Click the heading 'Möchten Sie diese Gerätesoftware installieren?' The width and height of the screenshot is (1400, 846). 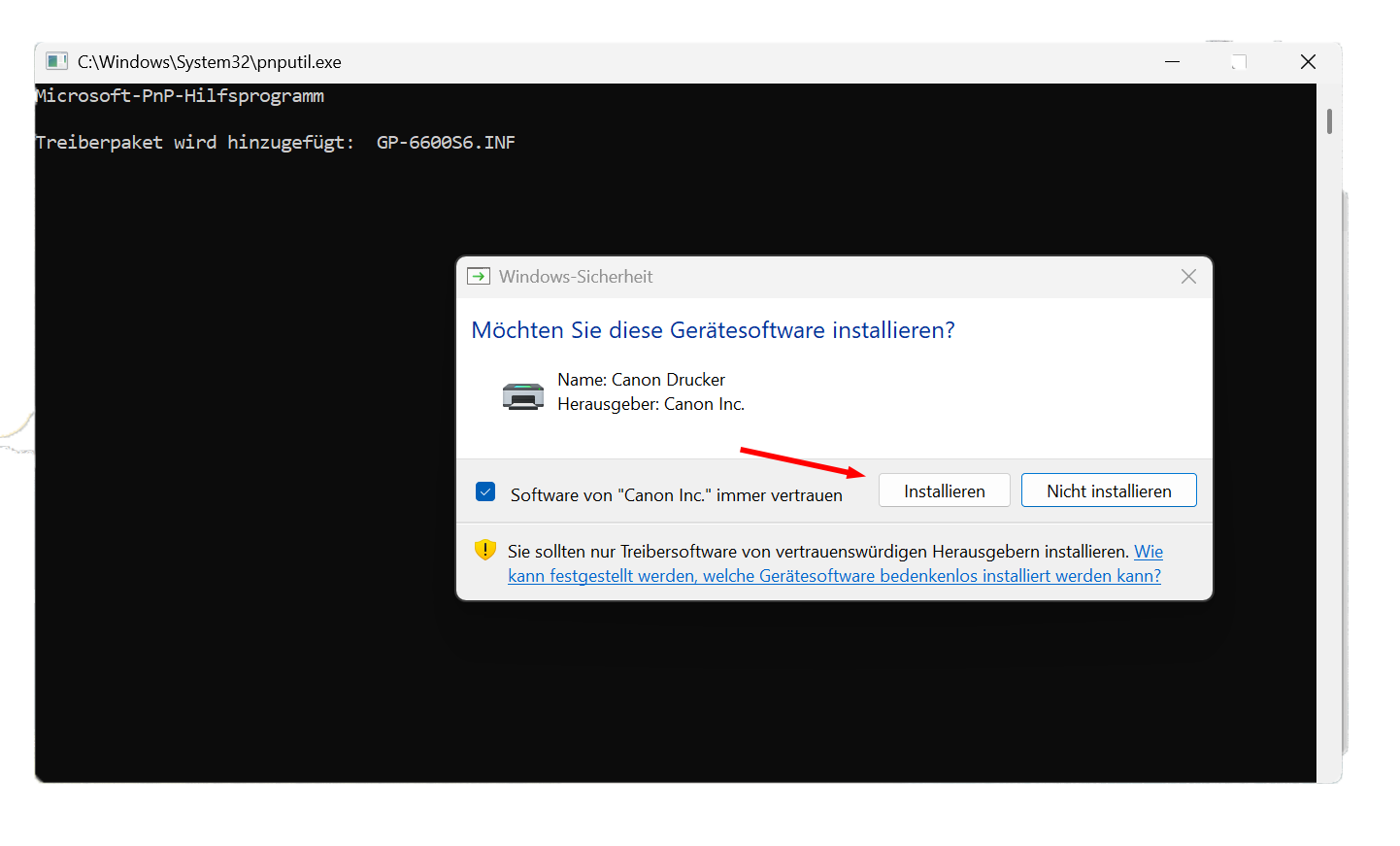[713, 330]
